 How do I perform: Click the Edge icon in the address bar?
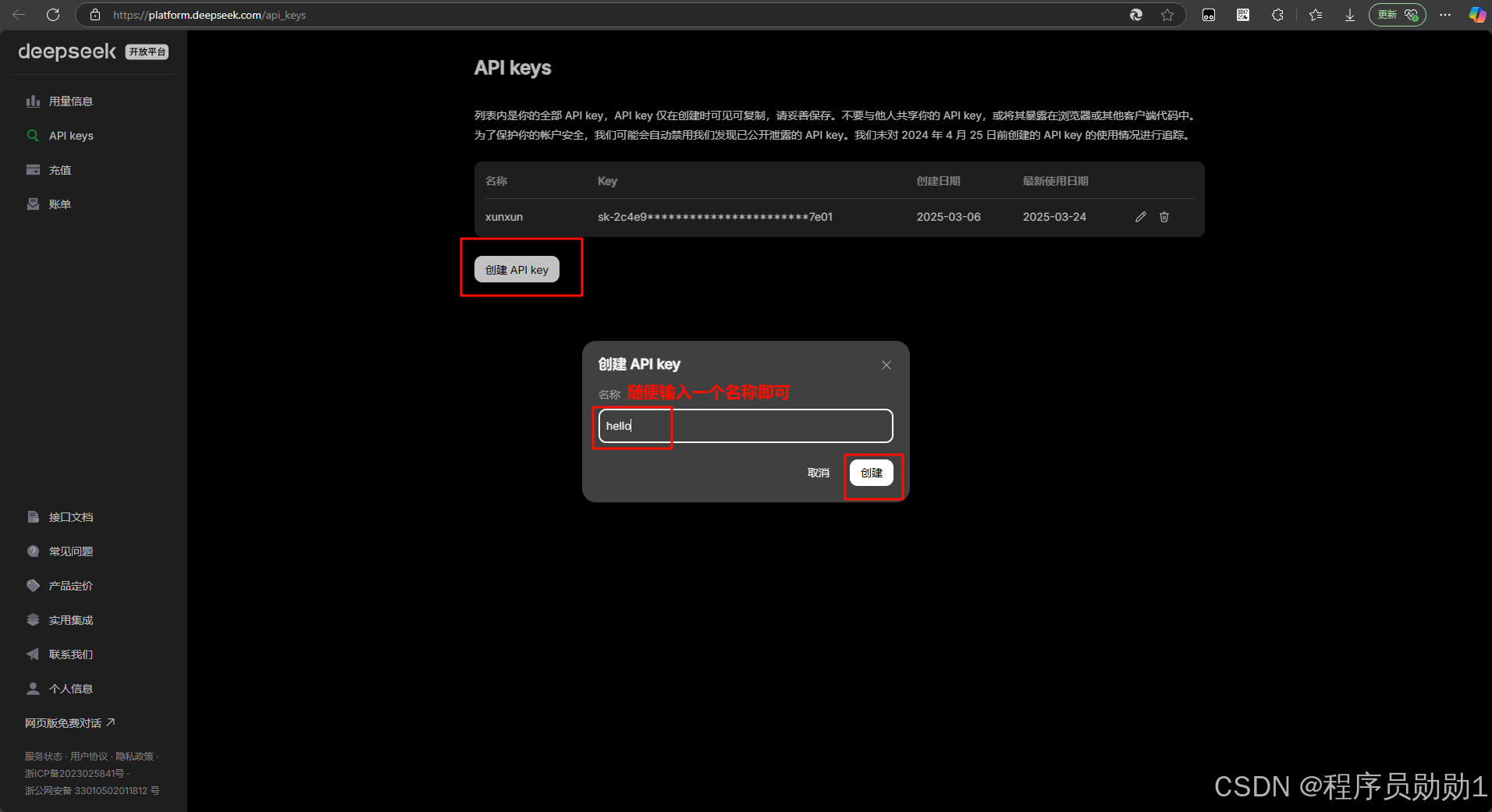[x=1136, y=15]
